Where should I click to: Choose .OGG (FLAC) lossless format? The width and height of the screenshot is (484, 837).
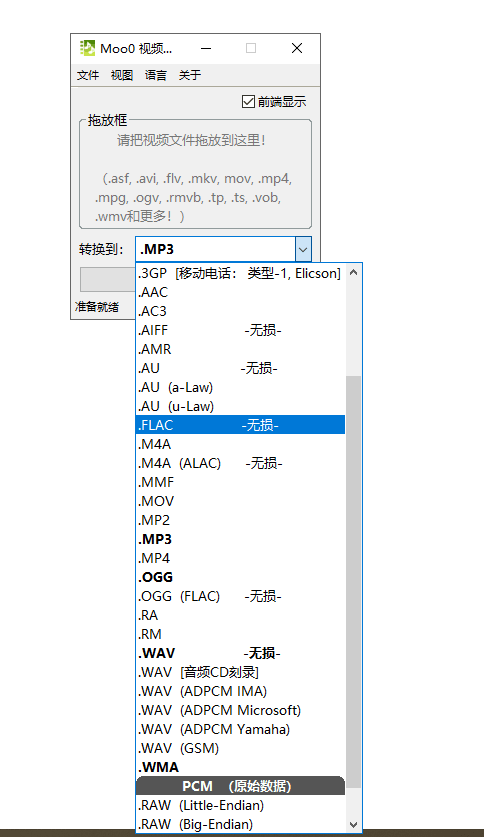[x=241, y=596]
